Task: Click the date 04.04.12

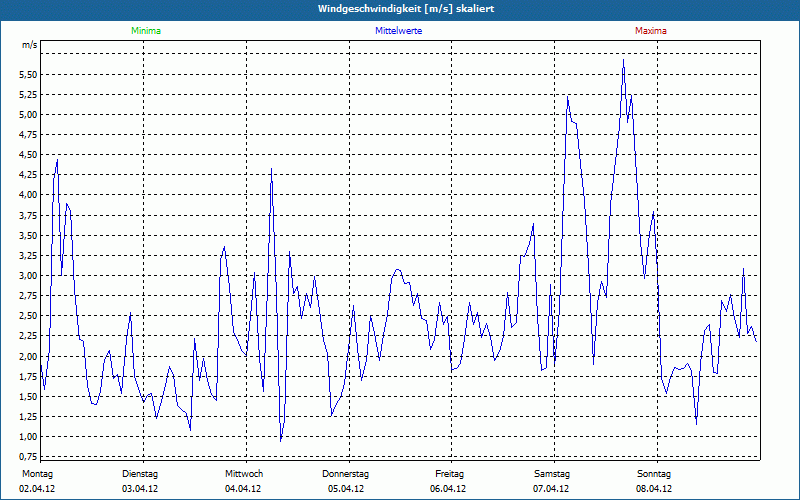Action: tap(243, 489)
